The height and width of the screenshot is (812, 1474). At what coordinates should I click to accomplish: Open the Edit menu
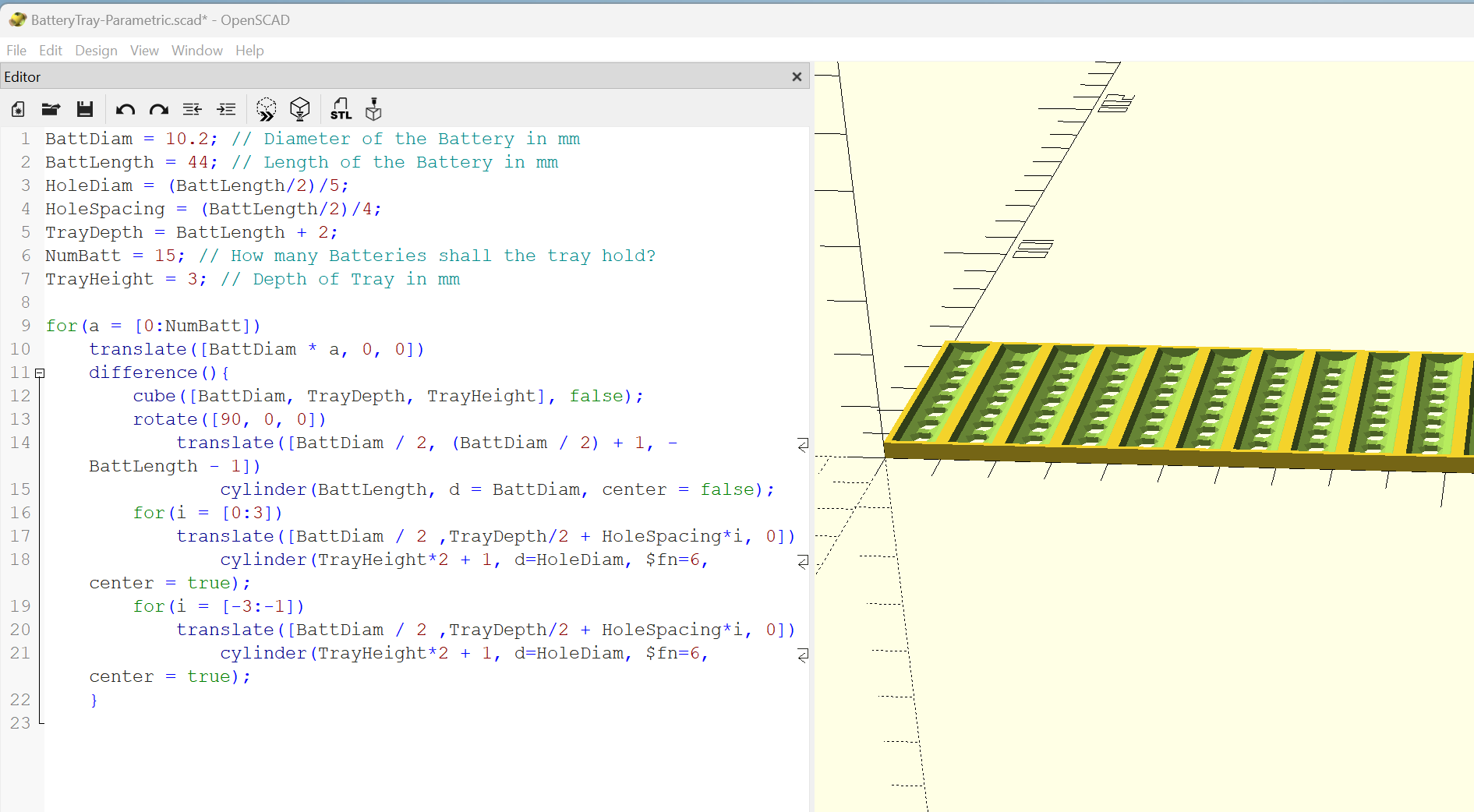[51, 51]
